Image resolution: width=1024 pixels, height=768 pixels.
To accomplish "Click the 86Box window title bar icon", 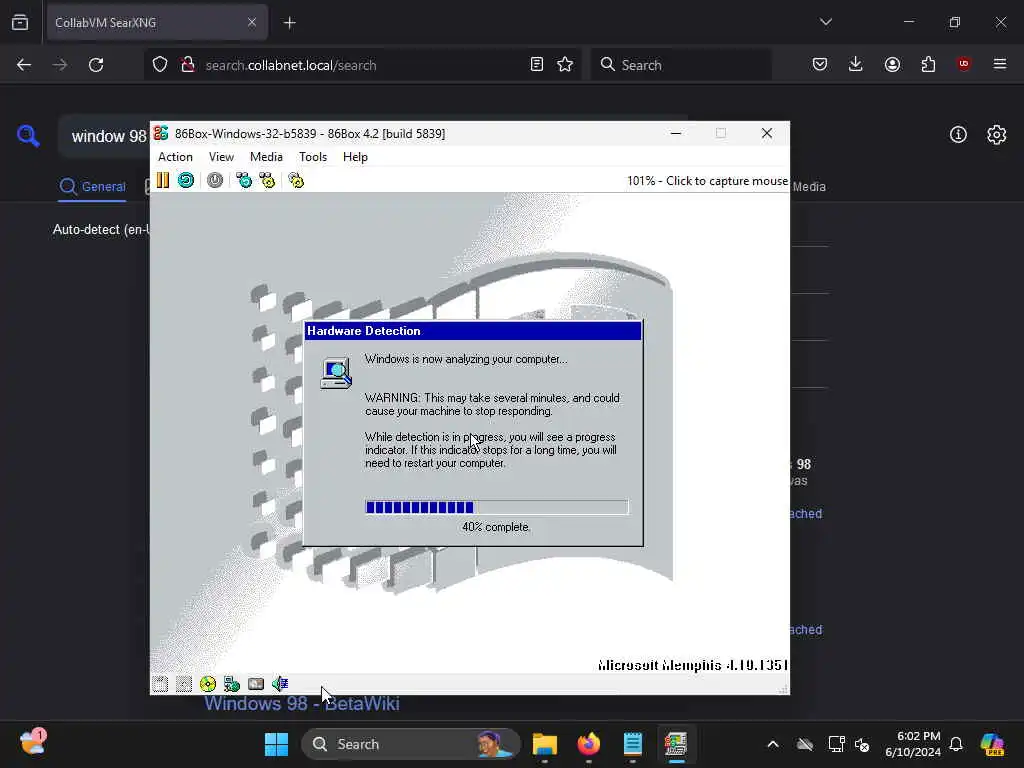I will click(161, 133).
